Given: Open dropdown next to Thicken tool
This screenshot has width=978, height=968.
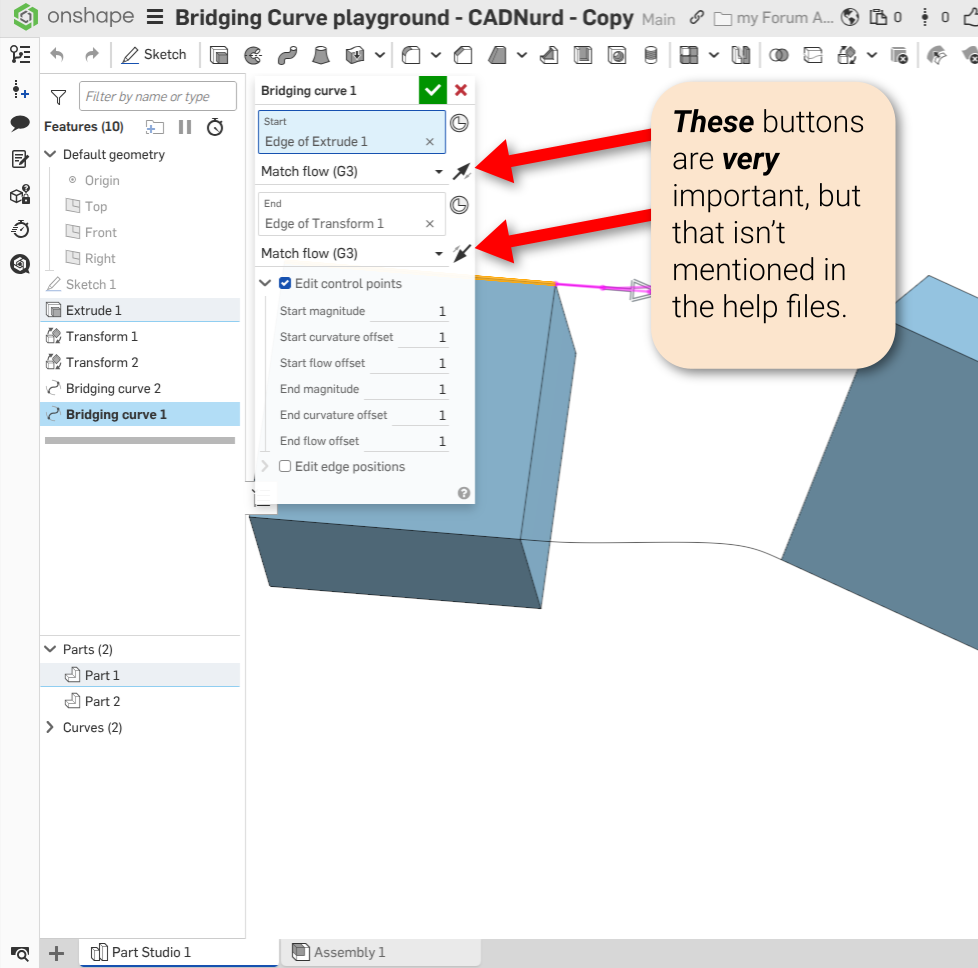Looking at the screenshot, I should pos(379,56).
